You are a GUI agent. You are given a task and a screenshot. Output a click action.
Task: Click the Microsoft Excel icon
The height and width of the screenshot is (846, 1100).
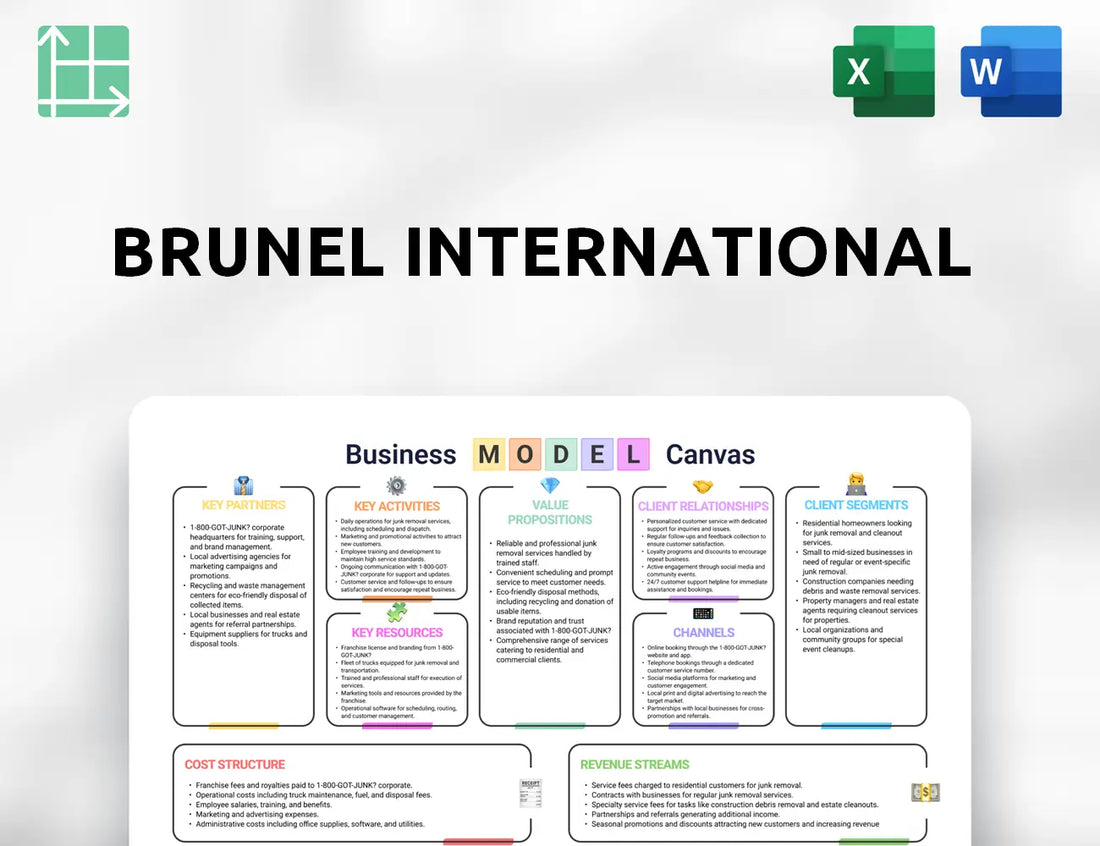(x=884, y=72)
